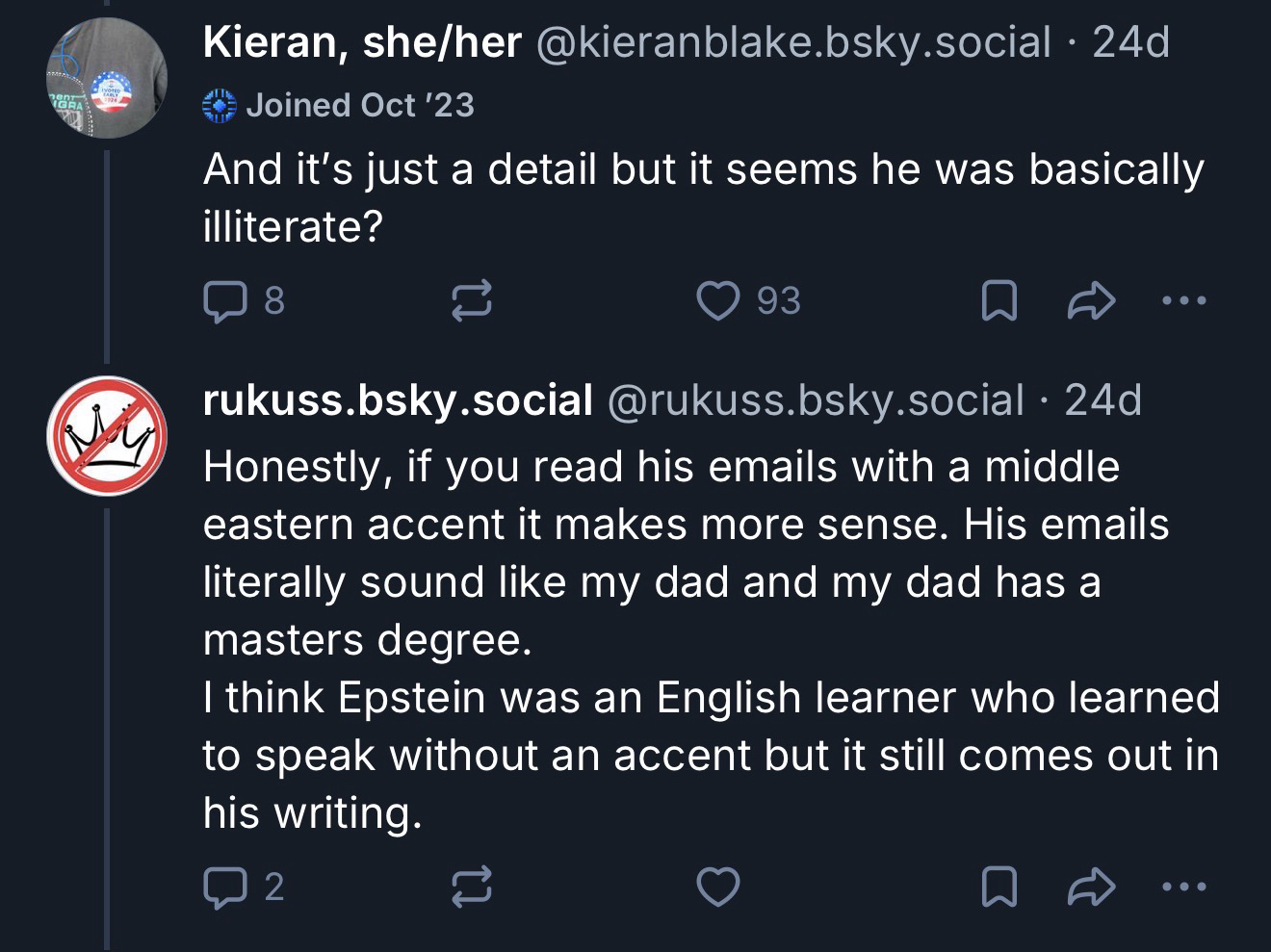
Task: Open rukuss's crossed-out crown avatar
Action: 107,436
